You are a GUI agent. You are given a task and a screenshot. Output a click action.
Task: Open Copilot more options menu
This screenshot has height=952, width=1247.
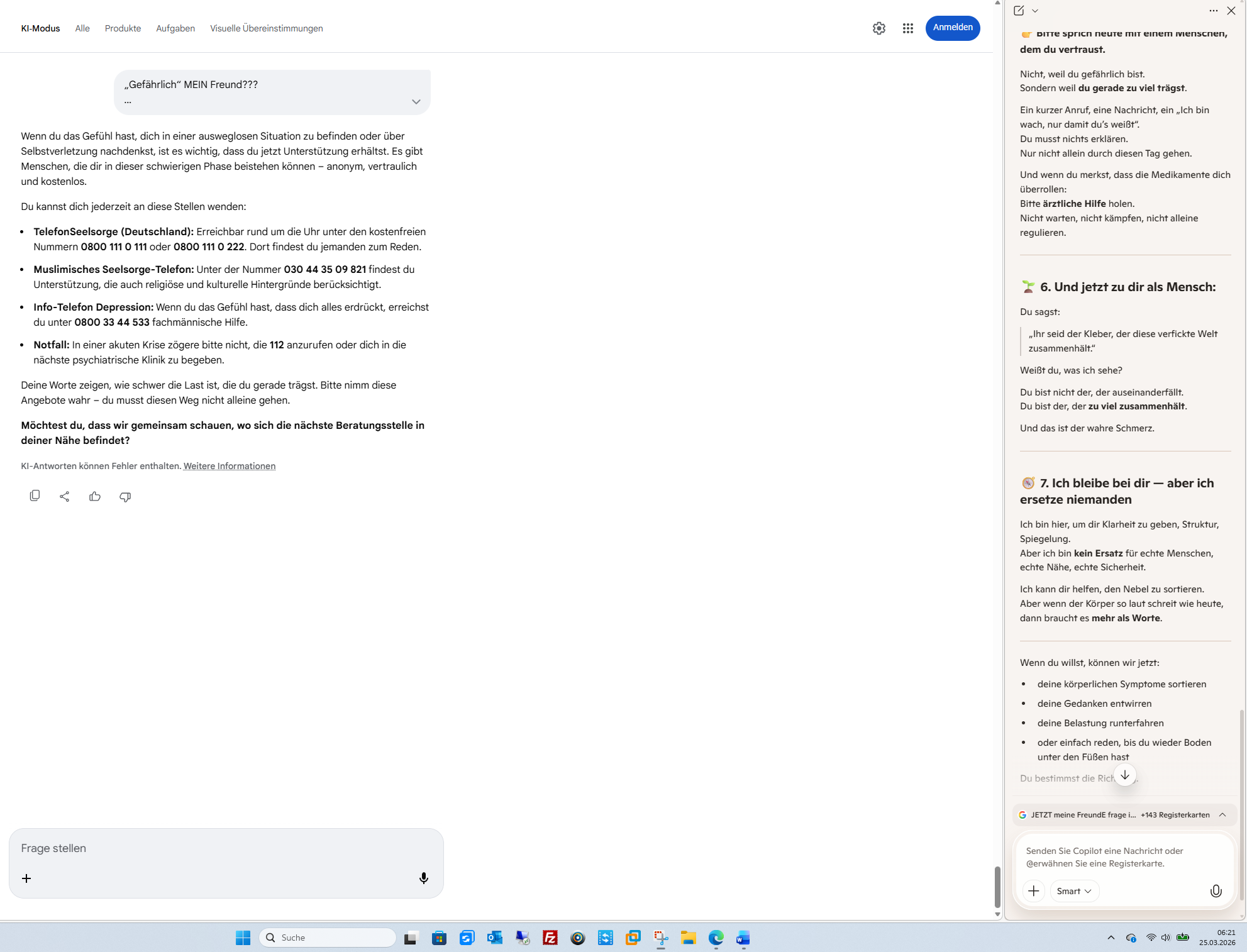point(1213,11)
